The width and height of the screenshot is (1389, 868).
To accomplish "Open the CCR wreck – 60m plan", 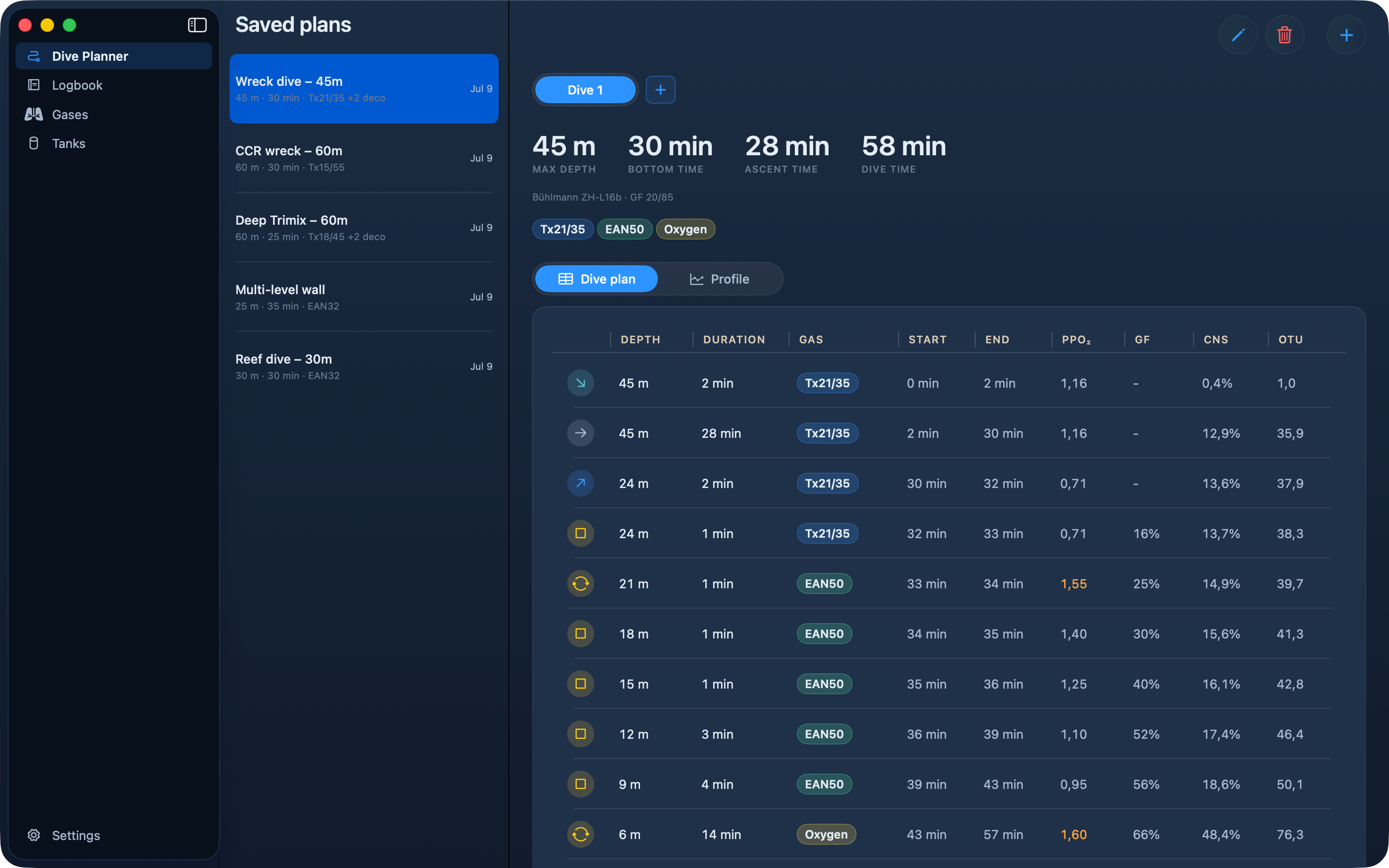I will click(x=364, y=158).
